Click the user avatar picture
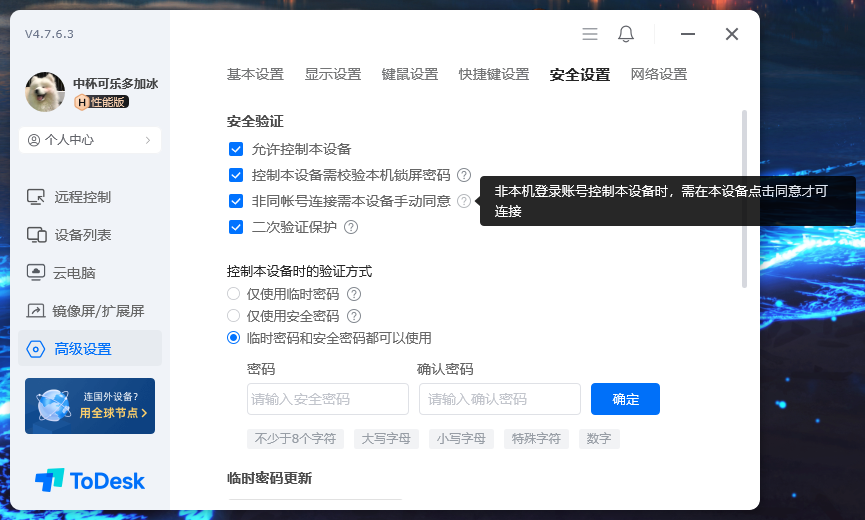The height and width of the screenshot is (520, 865). [x=45, y=92]
